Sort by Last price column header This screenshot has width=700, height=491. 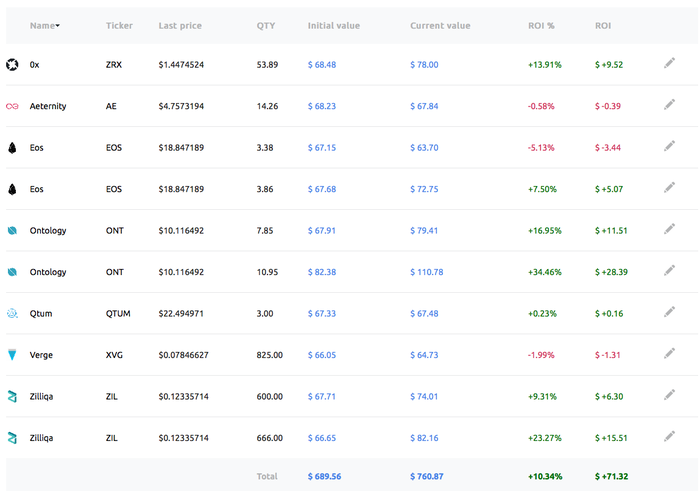(181, 25)
